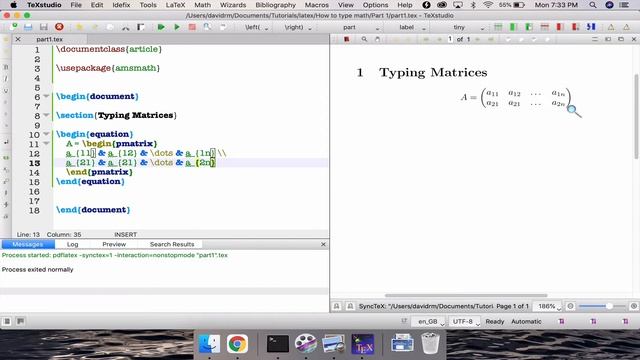Click the red Stop compile square
Screen dimensions: 640x360
192,27
